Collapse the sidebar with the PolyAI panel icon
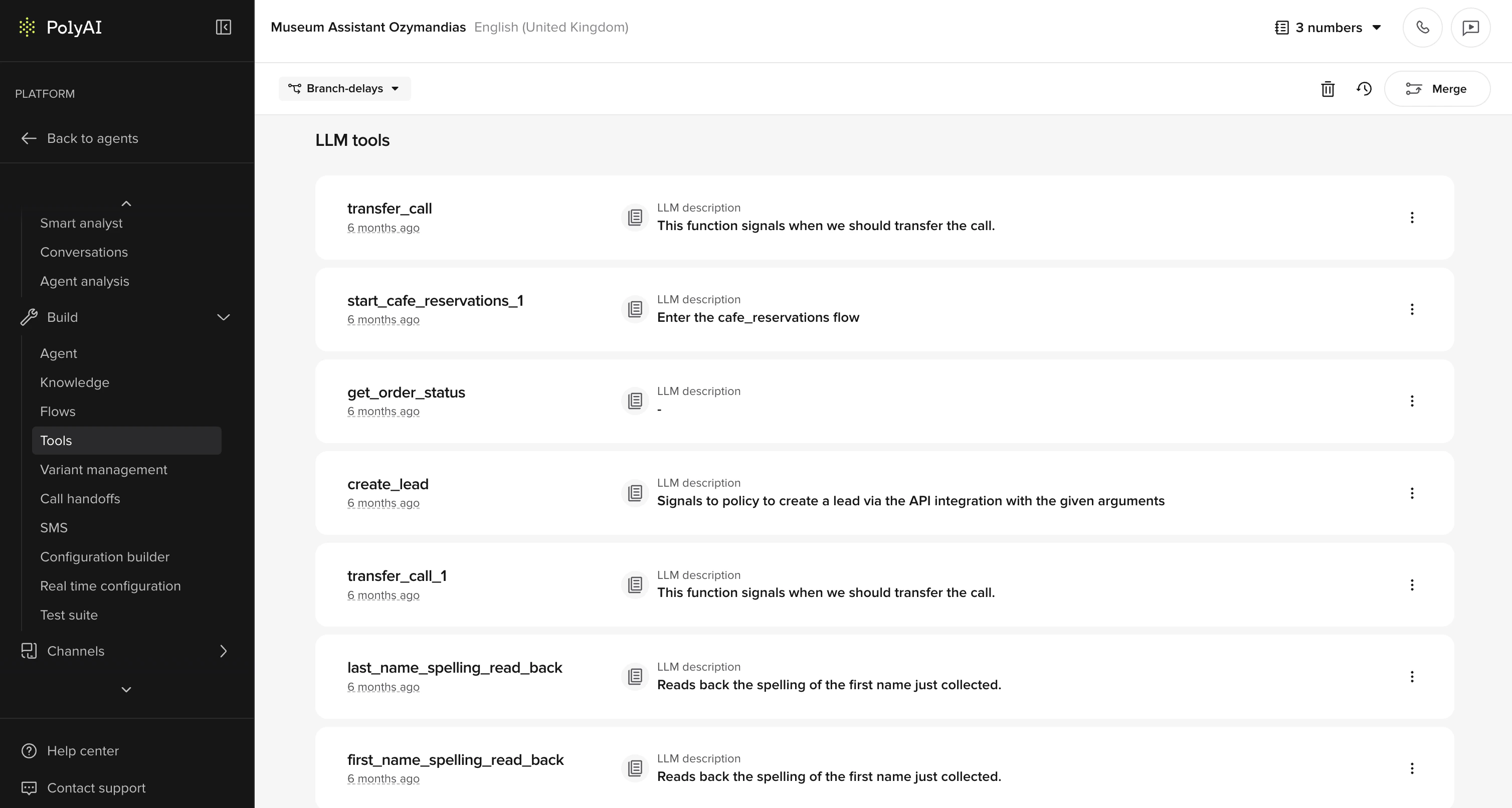 point(223,27)
